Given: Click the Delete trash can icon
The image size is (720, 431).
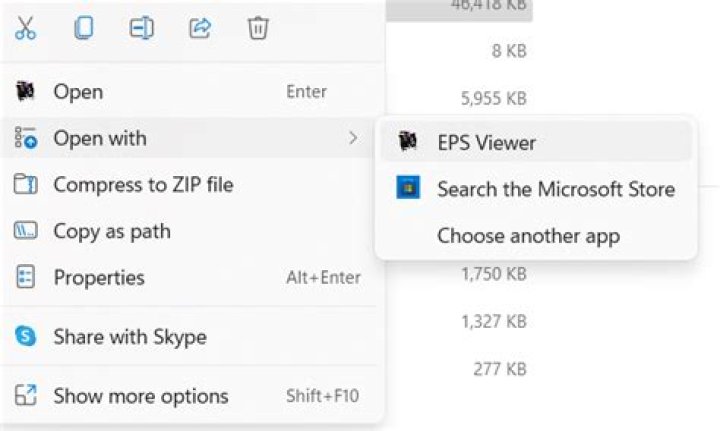Looking at the screenshot, I should (x=257, y=29).
